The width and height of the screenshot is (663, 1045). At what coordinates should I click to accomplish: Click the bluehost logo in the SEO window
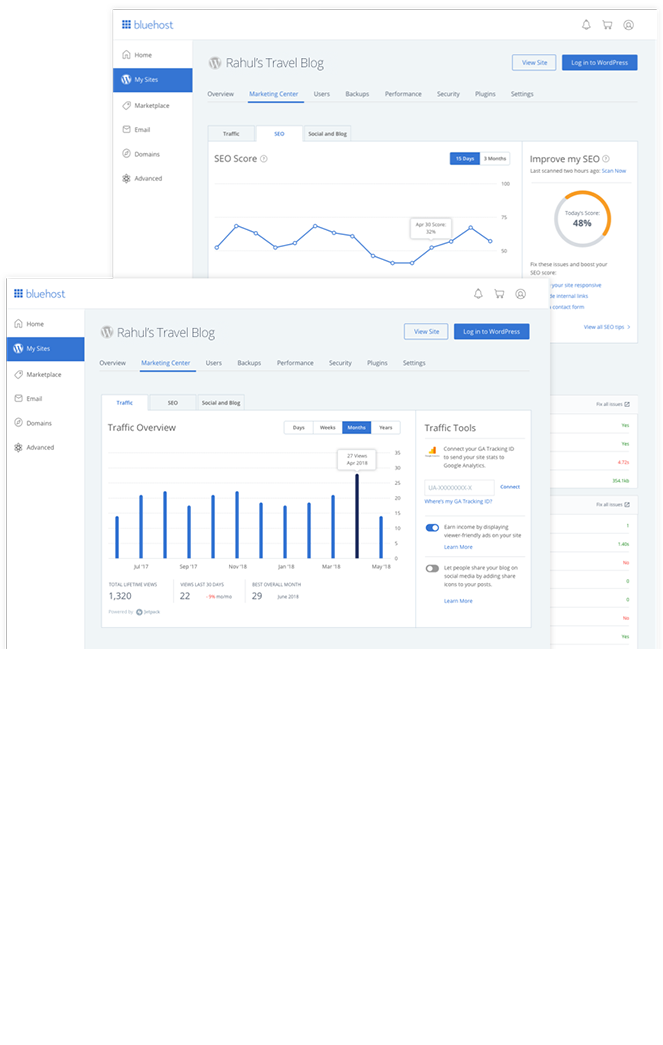(x=147, y=25)
